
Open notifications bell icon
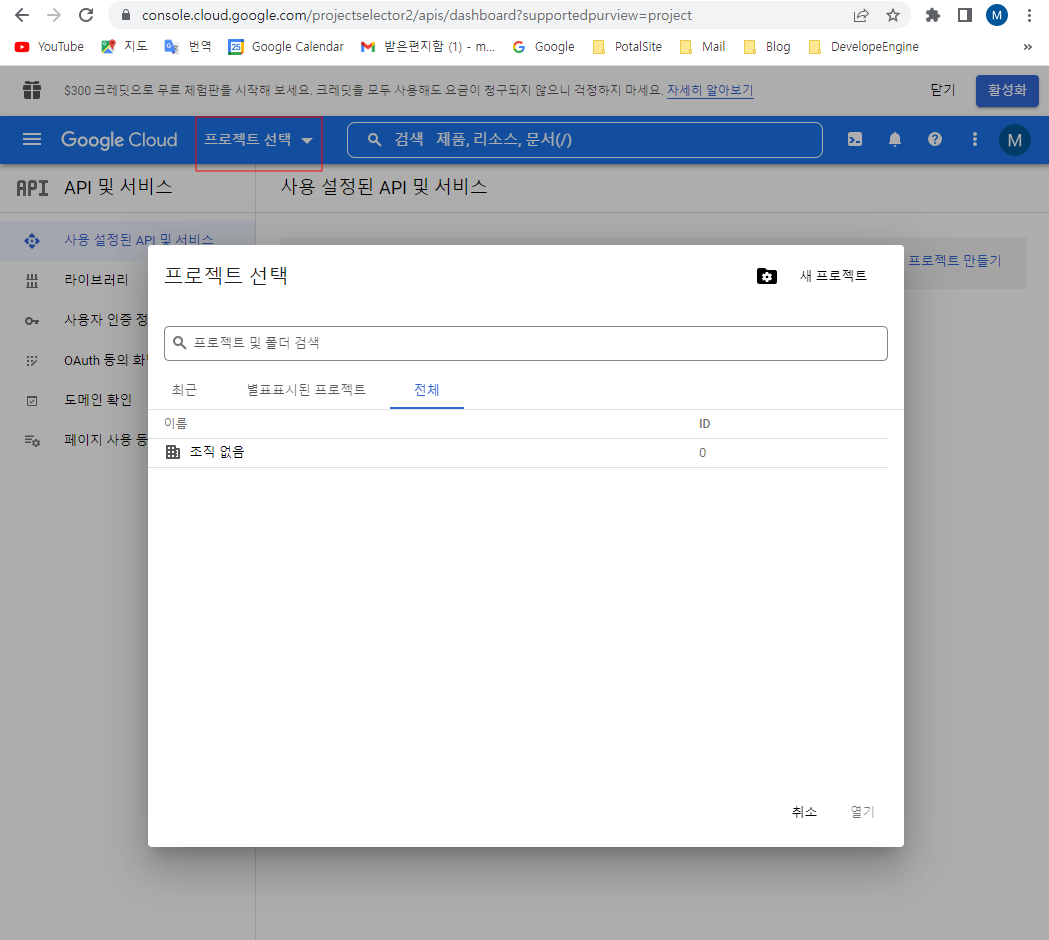coord(894,139)
